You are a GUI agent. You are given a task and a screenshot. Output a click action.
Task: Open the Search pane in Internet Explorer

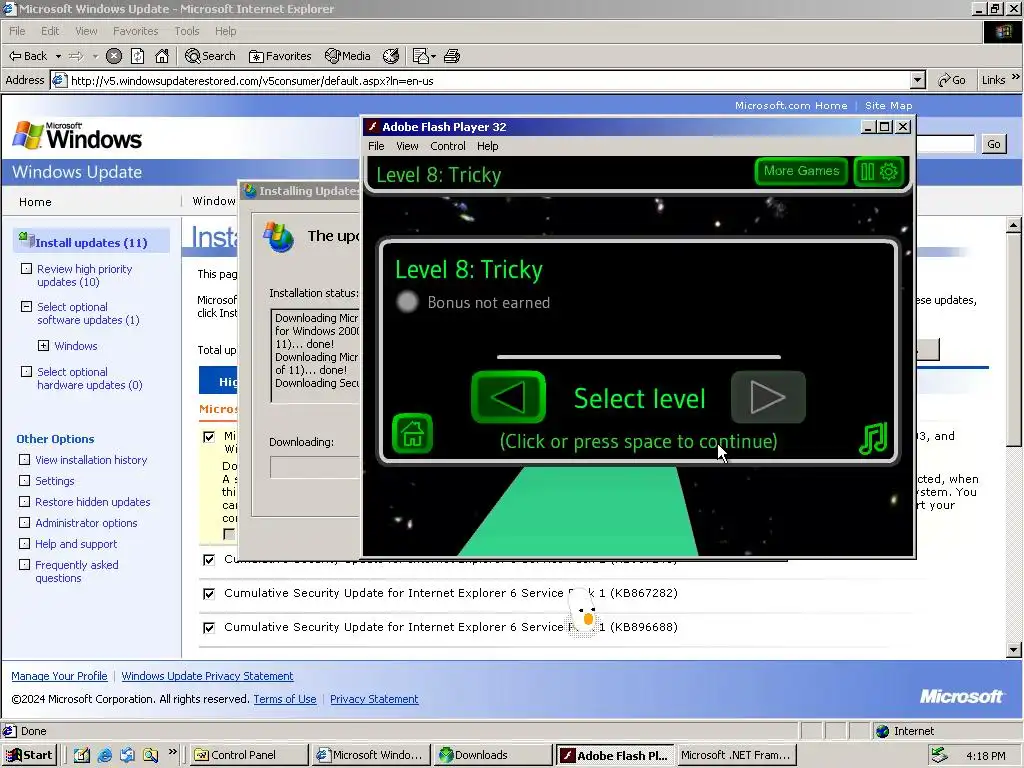point(210,56)
